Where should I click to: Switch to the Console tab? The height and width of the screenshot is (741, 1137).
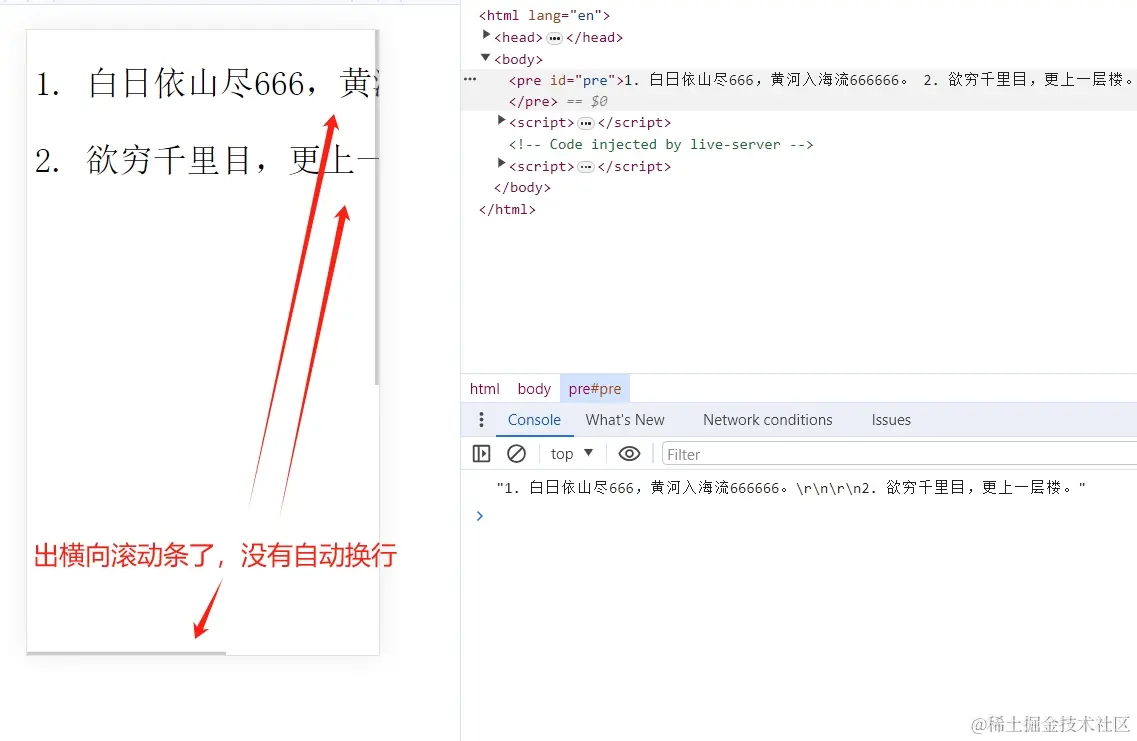coord(534,420)
